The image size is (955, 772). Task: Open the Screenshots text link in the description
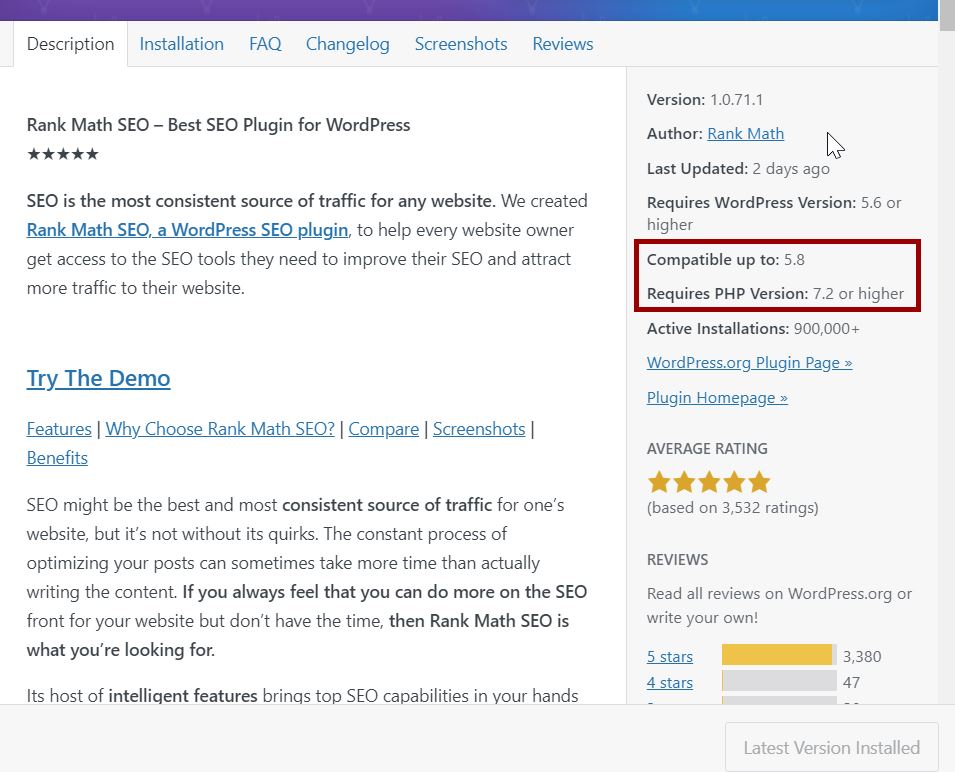pos(479,428)
